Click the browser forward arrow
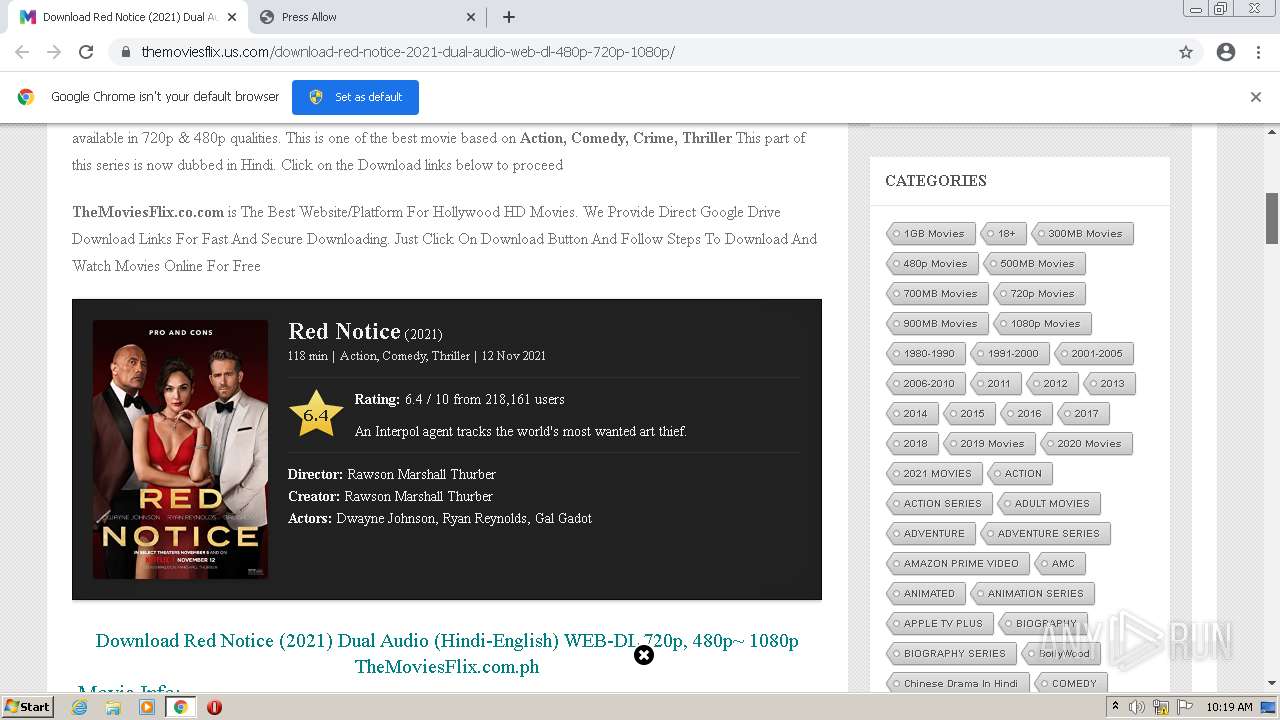Screen dimensions: 1280x720 coord(54,52)
